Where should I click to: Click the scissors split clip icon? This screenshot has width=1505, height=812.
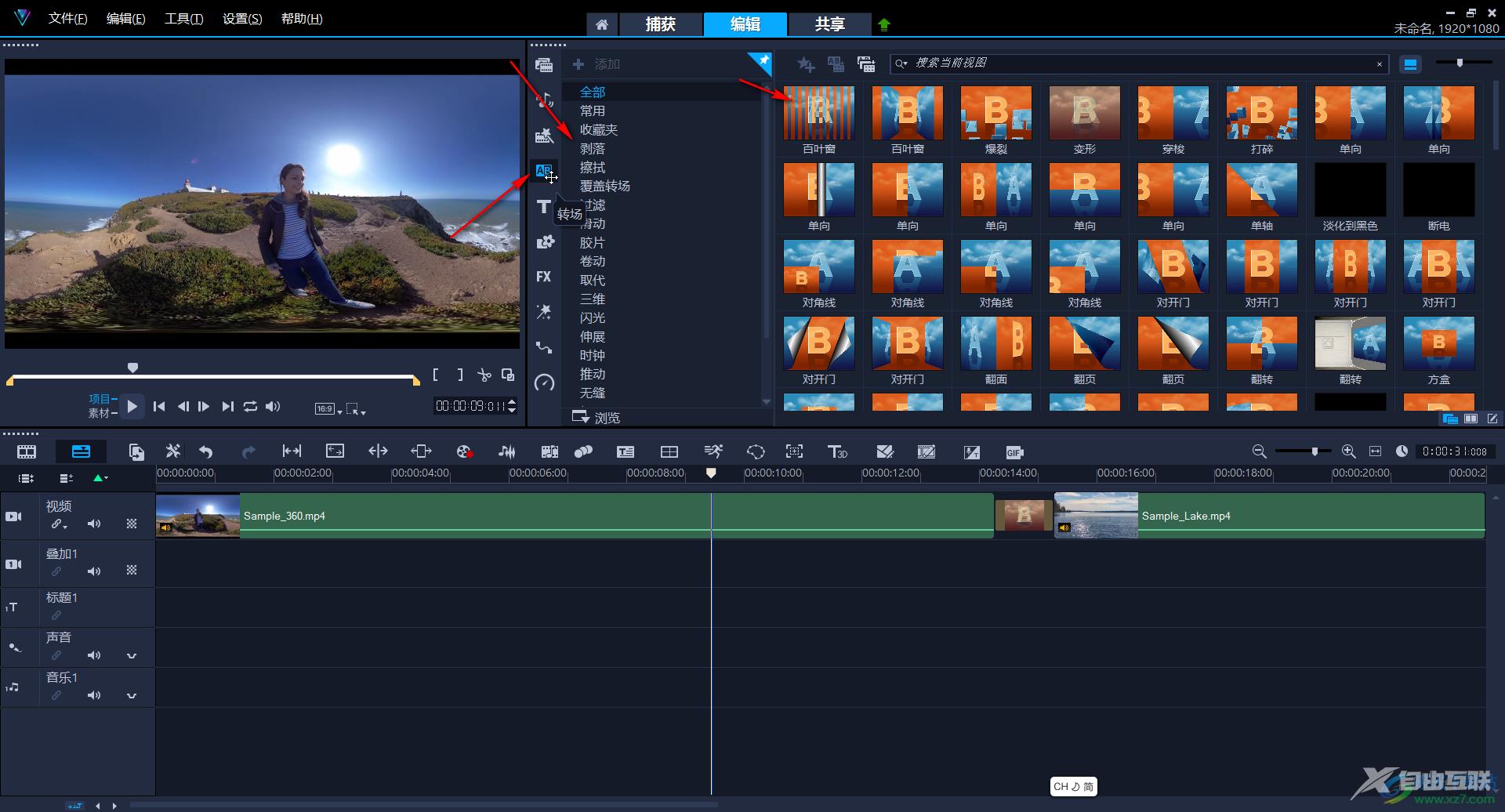484,375
